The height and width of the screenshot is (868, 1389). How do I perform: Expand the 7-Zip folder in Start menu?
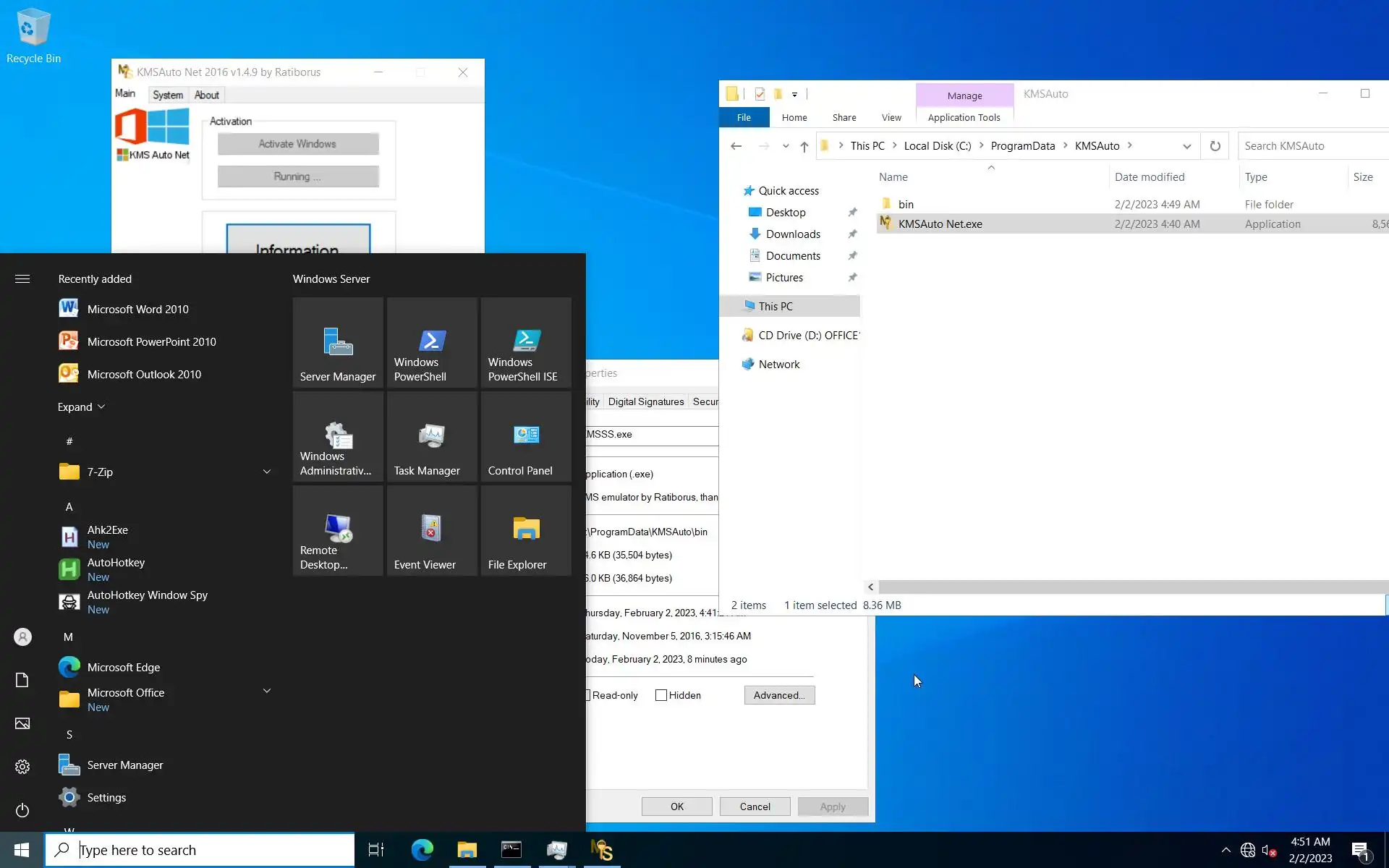[x=267, y=472]
